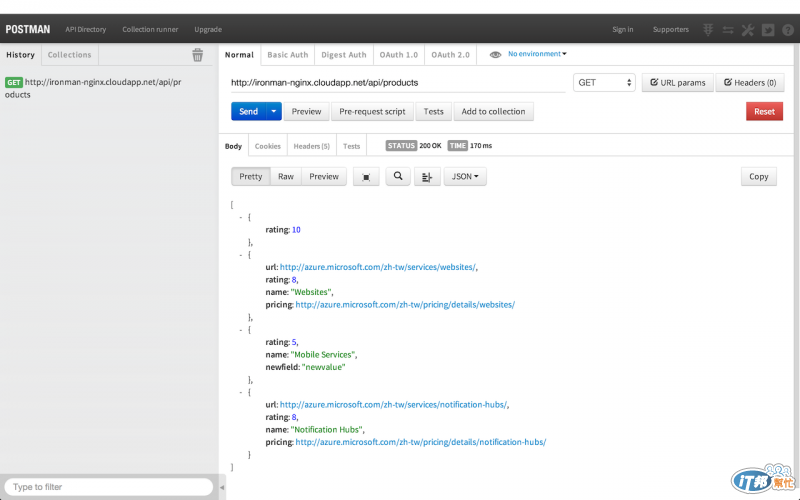Collapse the Notification Hubs JSON object
This screenshot has height=500, width=800.
[x=241, y=392]
